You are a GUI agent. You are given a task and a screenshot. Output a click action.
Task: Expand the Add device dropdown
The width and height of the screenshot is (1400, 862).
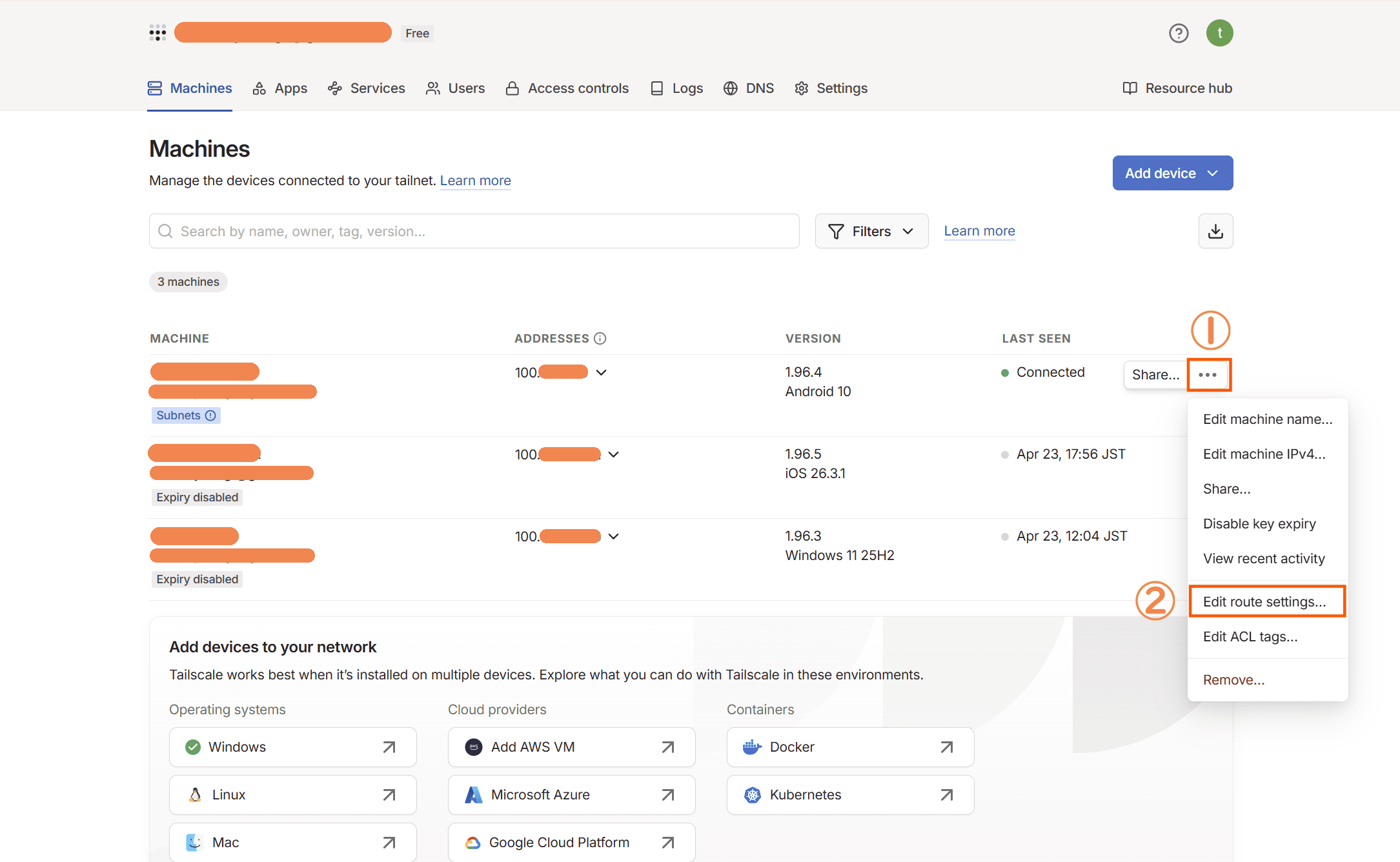(x=1172, y=173)
